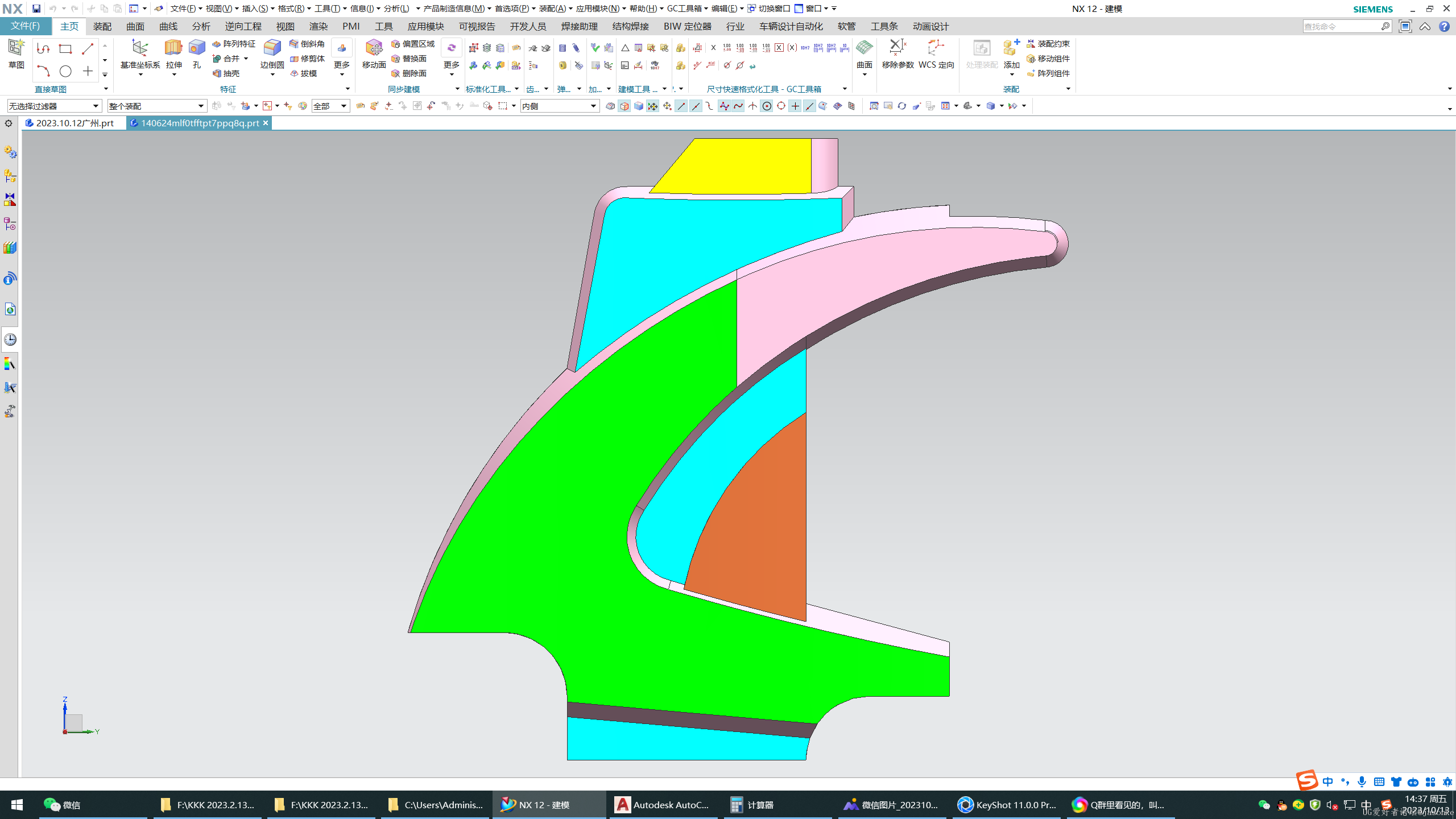This screenshot has height=819, width=1456.
Task: Click the 倒斜角 chamfer button
Action: point(307,44)
